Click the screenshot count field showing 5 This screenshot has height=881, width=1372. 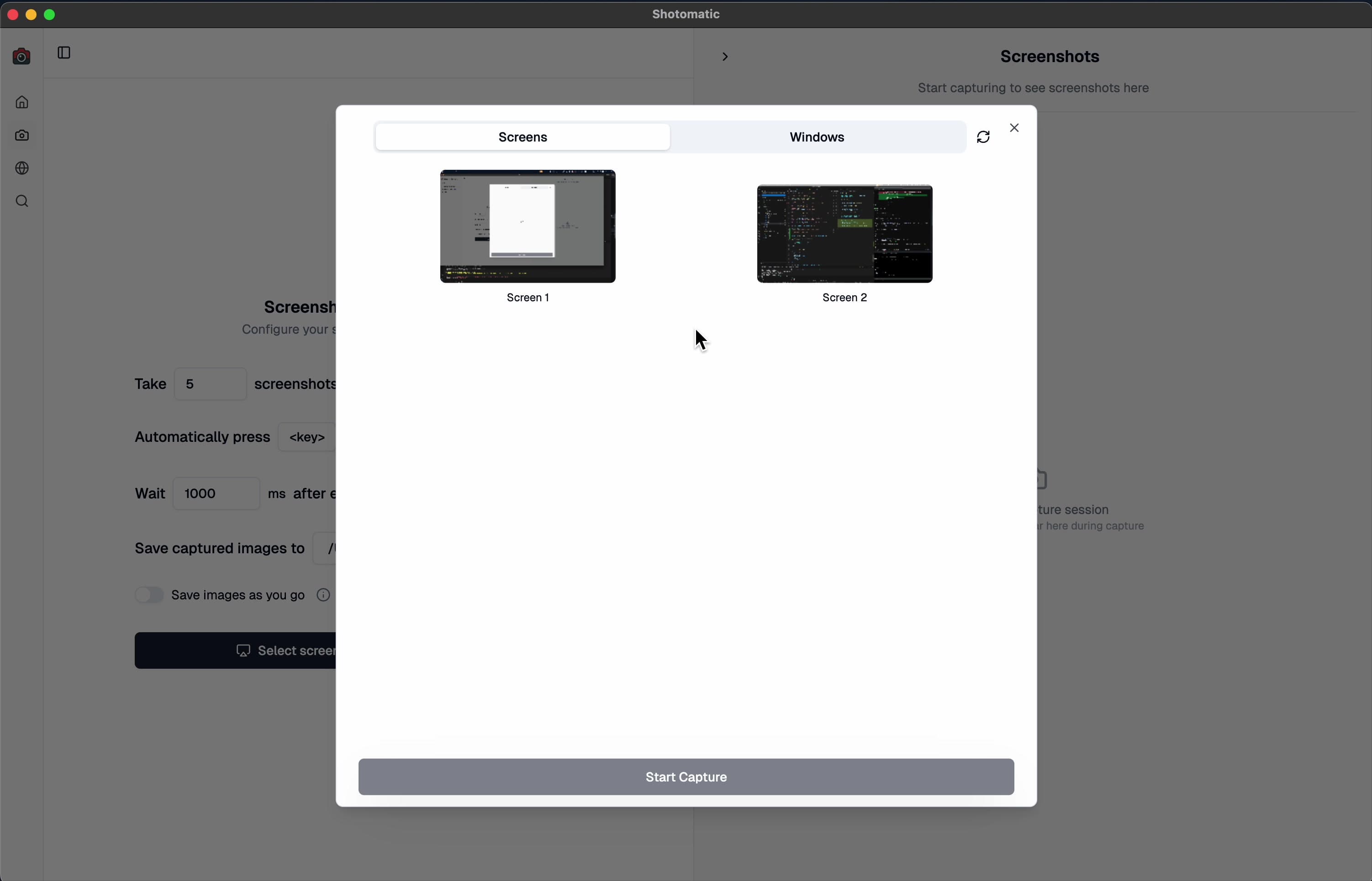click(210, 383)
